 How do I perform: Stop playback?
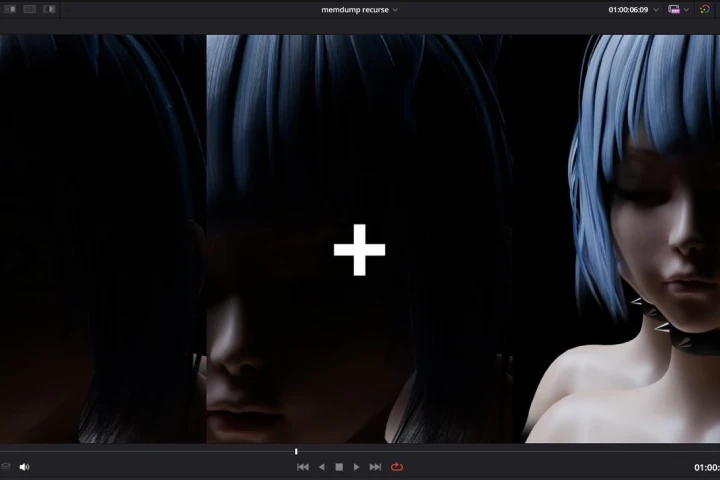tap(339, 467)
